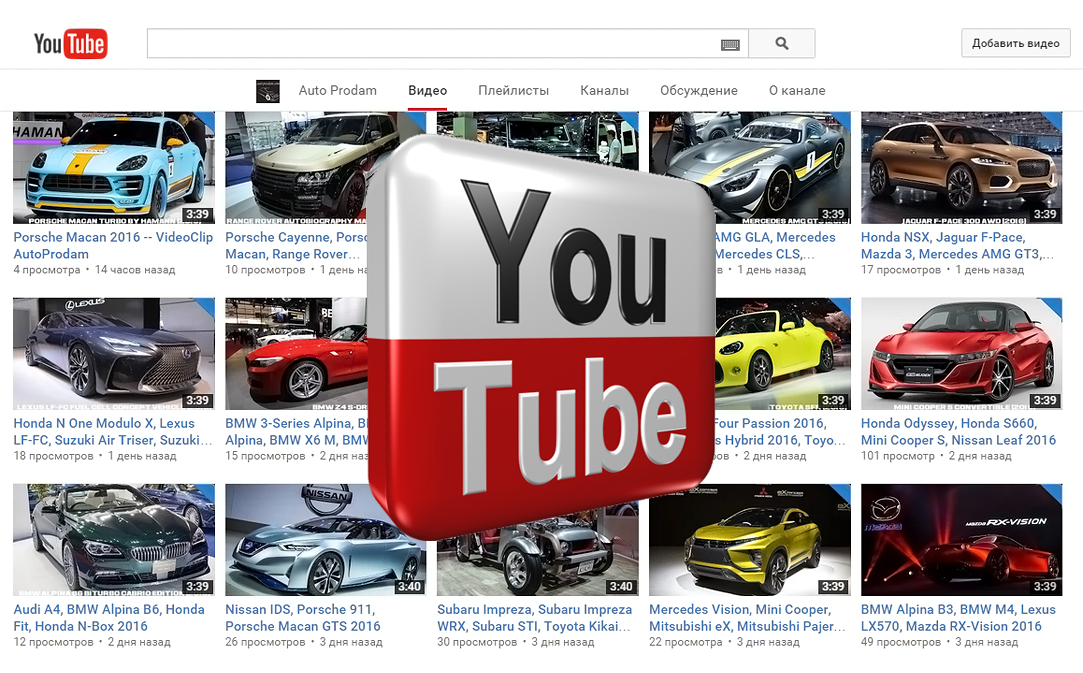Open the on-screen keyboard icon in search box

coord(730,44)
